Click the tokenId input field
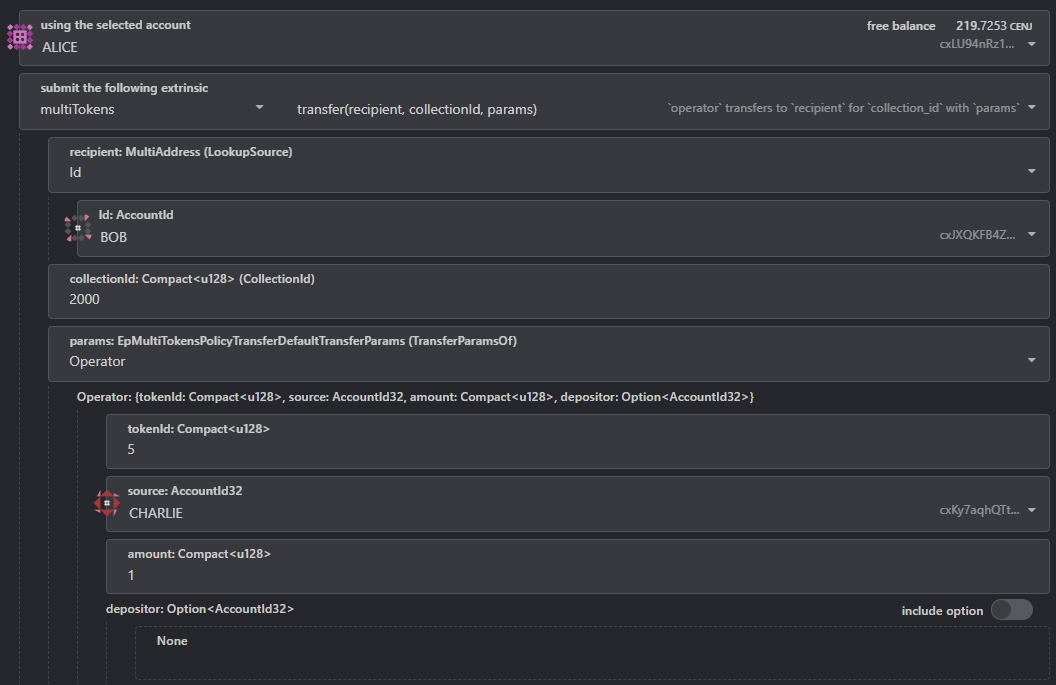The image size is (1056, 685). tap(577, 441)
